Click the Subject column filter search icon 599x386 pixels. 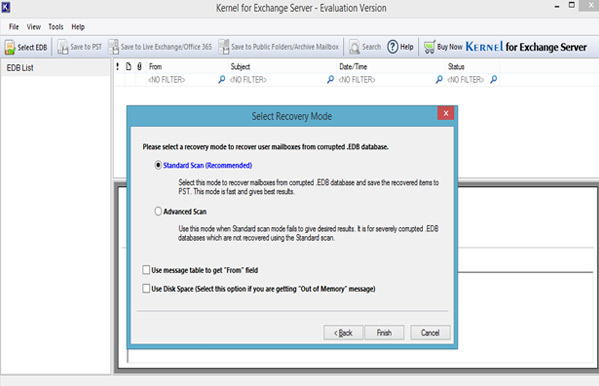[x=330, y=79]
